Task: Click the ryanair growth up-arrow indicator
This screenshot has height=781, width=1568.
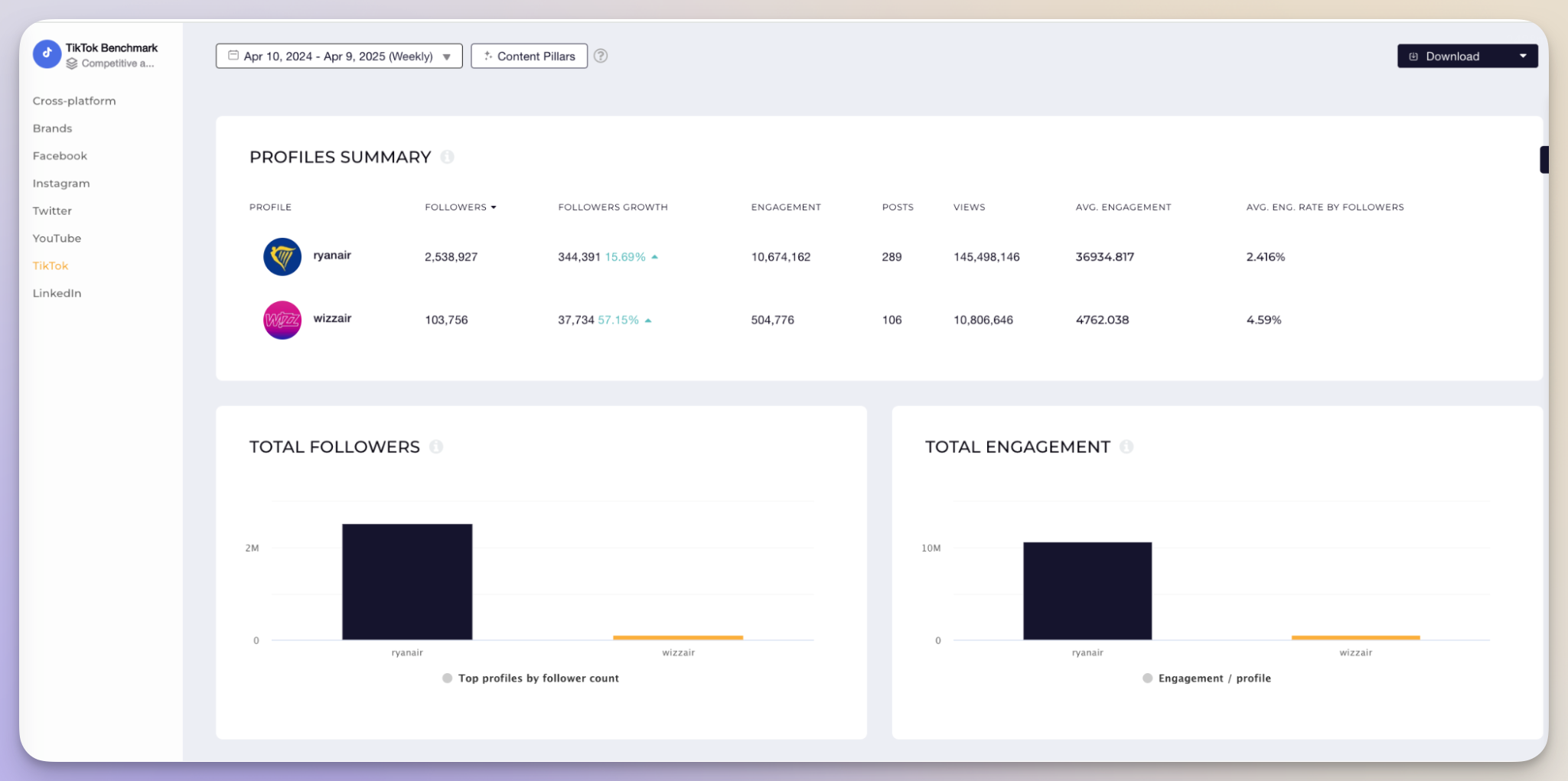Action: (x=655, y=257)
